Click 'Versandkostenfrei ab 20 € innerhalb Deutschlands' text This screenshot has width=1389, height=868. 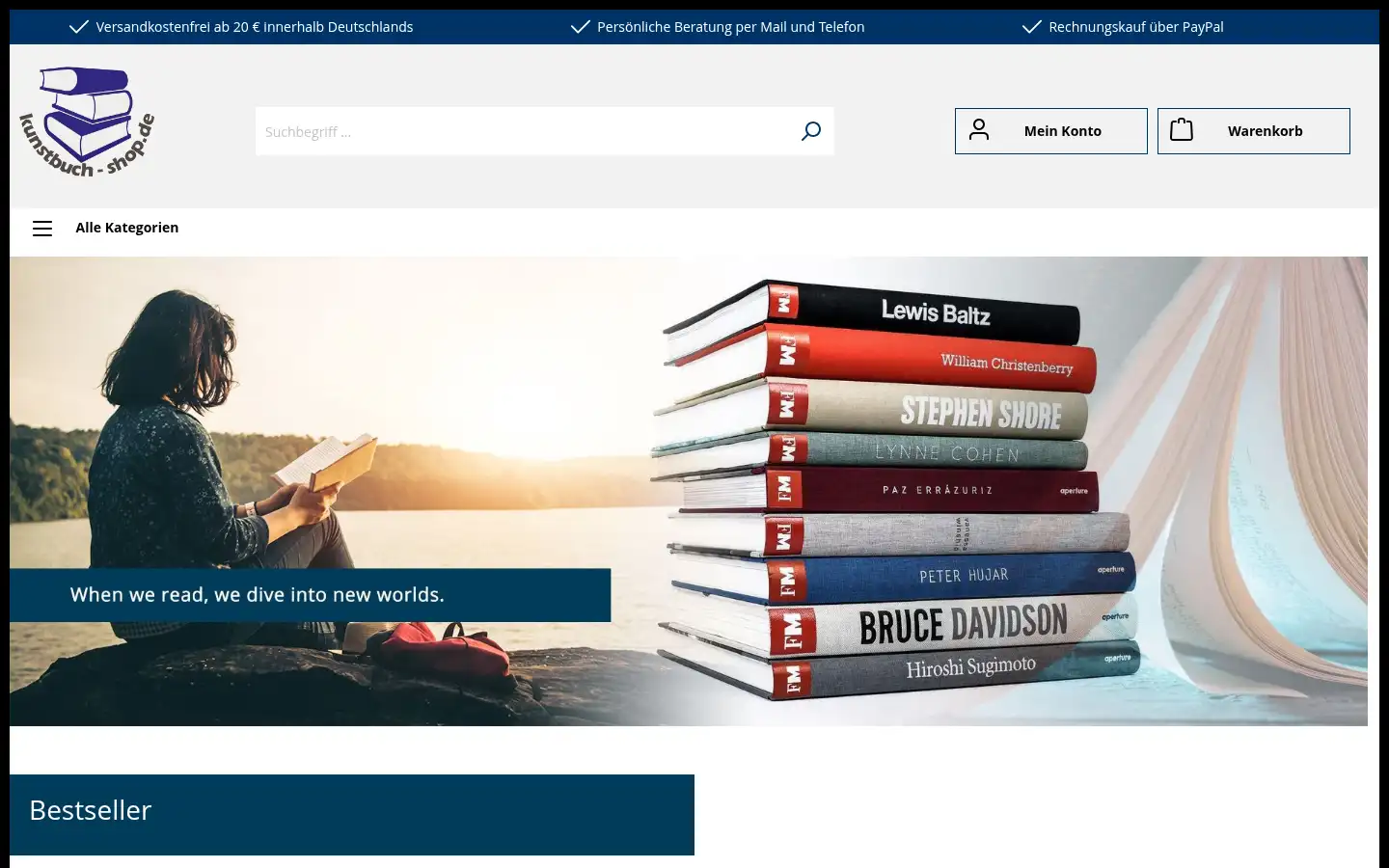click(255, 27)
